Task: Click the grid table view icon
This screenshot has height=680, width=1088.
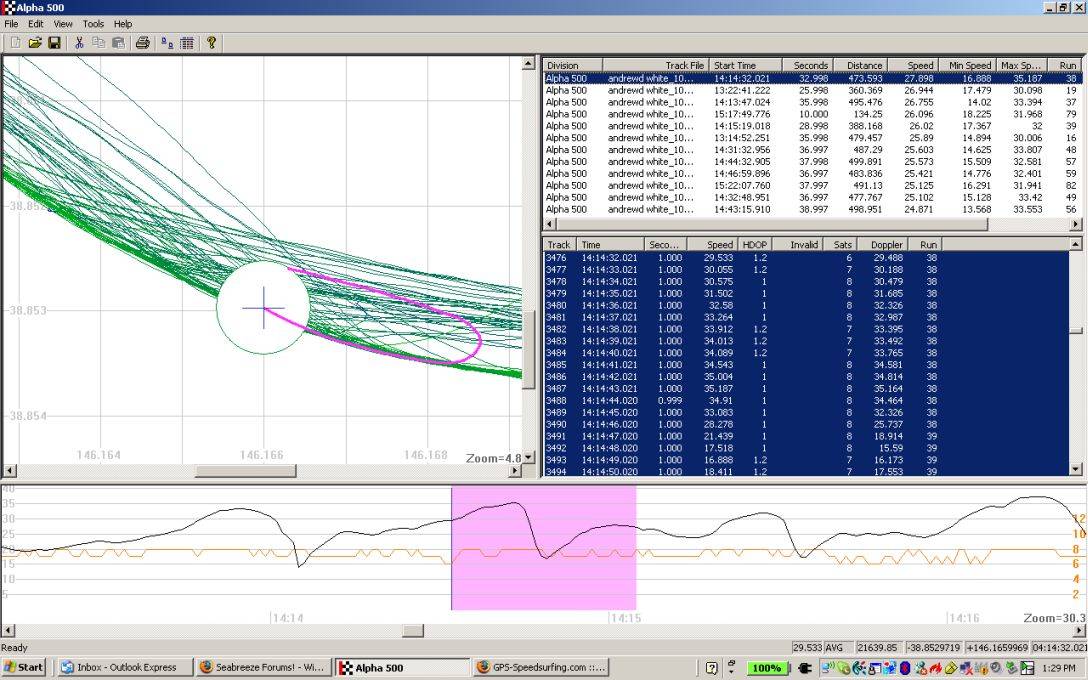Action: tap(187, 43)
